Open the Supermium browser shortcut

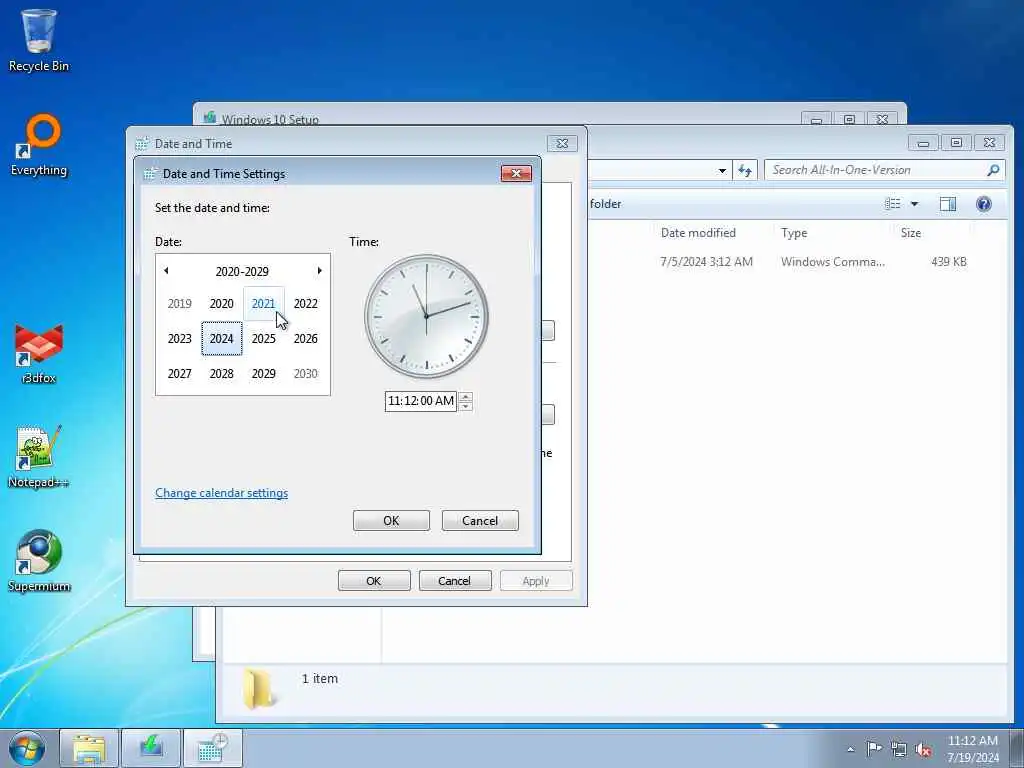coord(39,561)
